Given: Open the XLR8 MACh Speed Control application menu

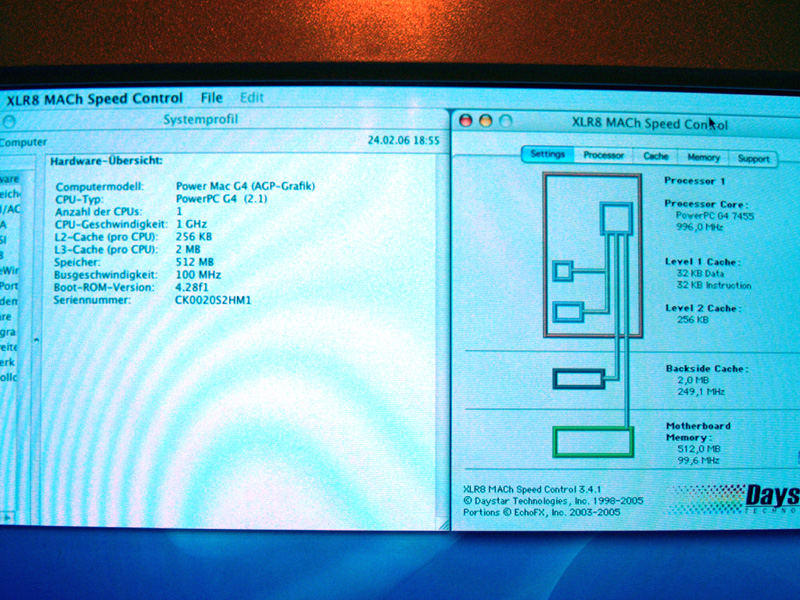Looking at the screenshot, I should point(94,98).
